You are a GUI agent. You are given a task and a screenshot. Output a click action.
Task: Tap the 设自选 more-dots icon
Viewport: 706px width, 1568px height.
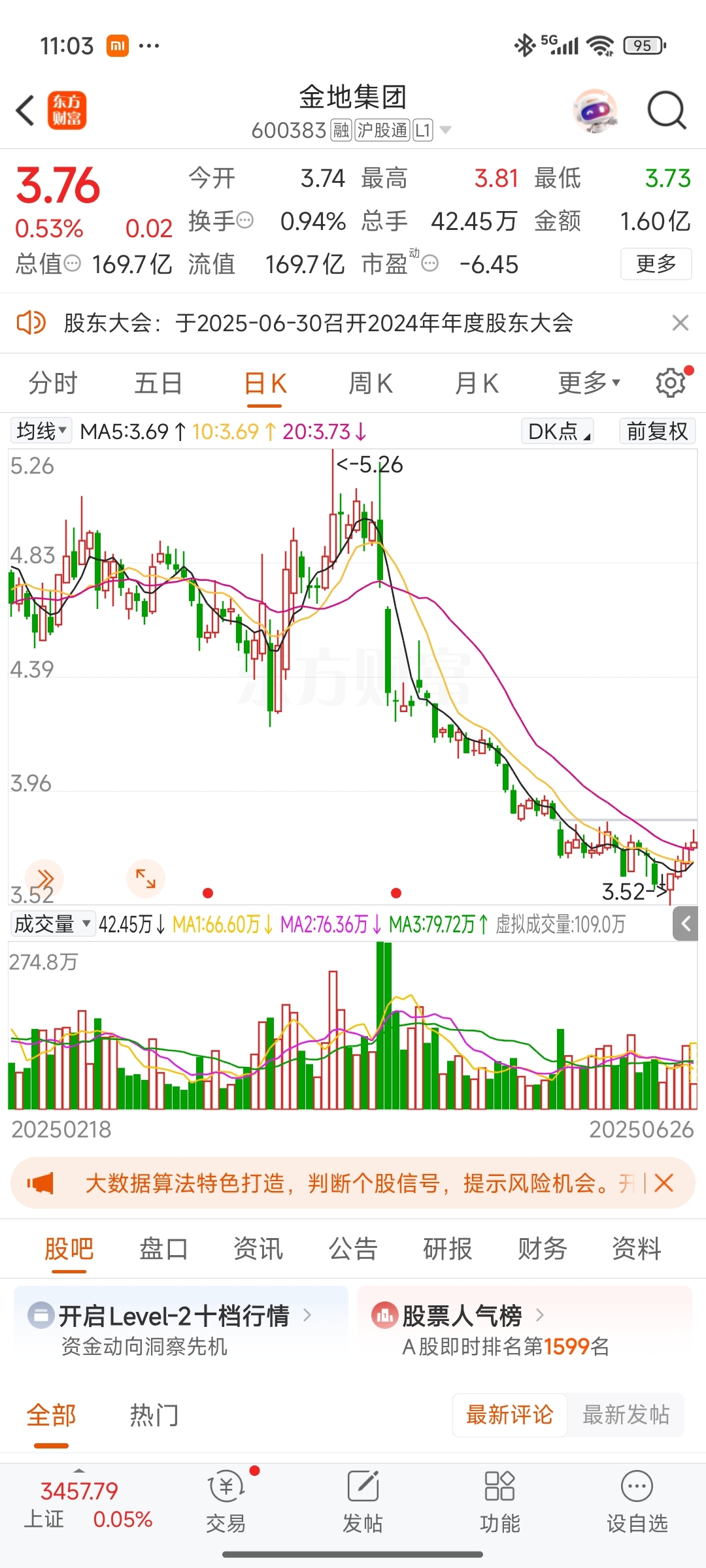point(637,1487)
